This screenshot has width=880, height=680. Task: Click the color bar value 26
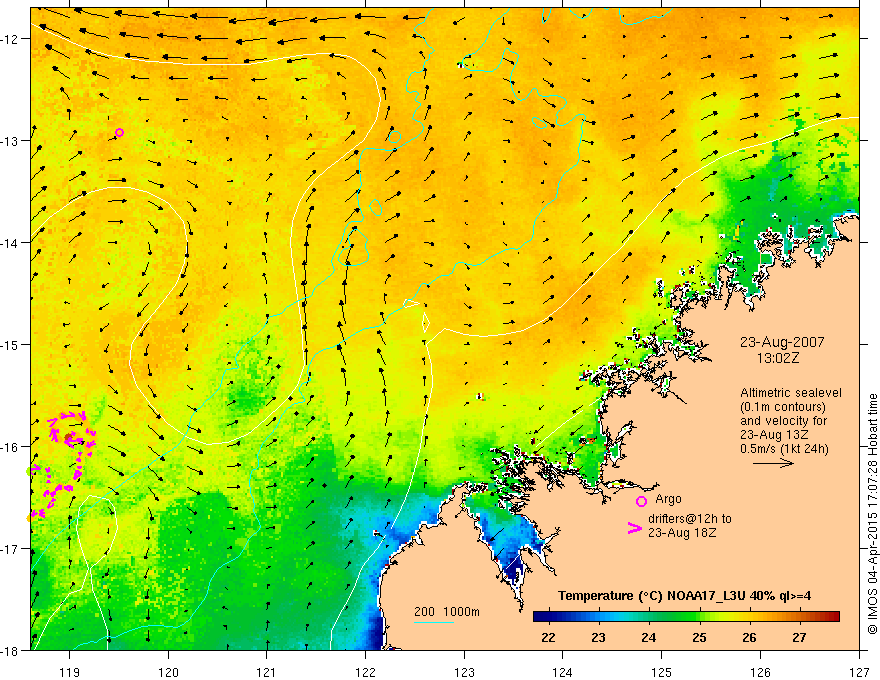pos(749,637)
